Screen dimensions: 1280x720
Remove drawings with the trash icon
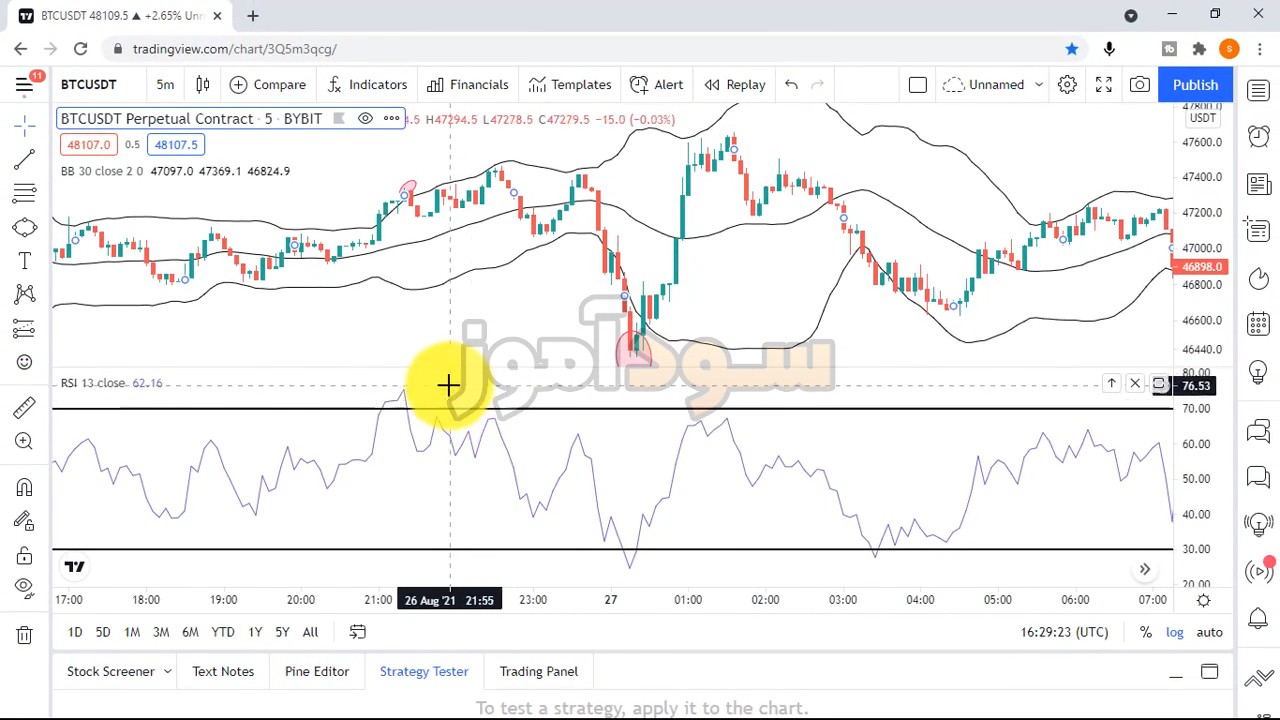coord(24,635)
